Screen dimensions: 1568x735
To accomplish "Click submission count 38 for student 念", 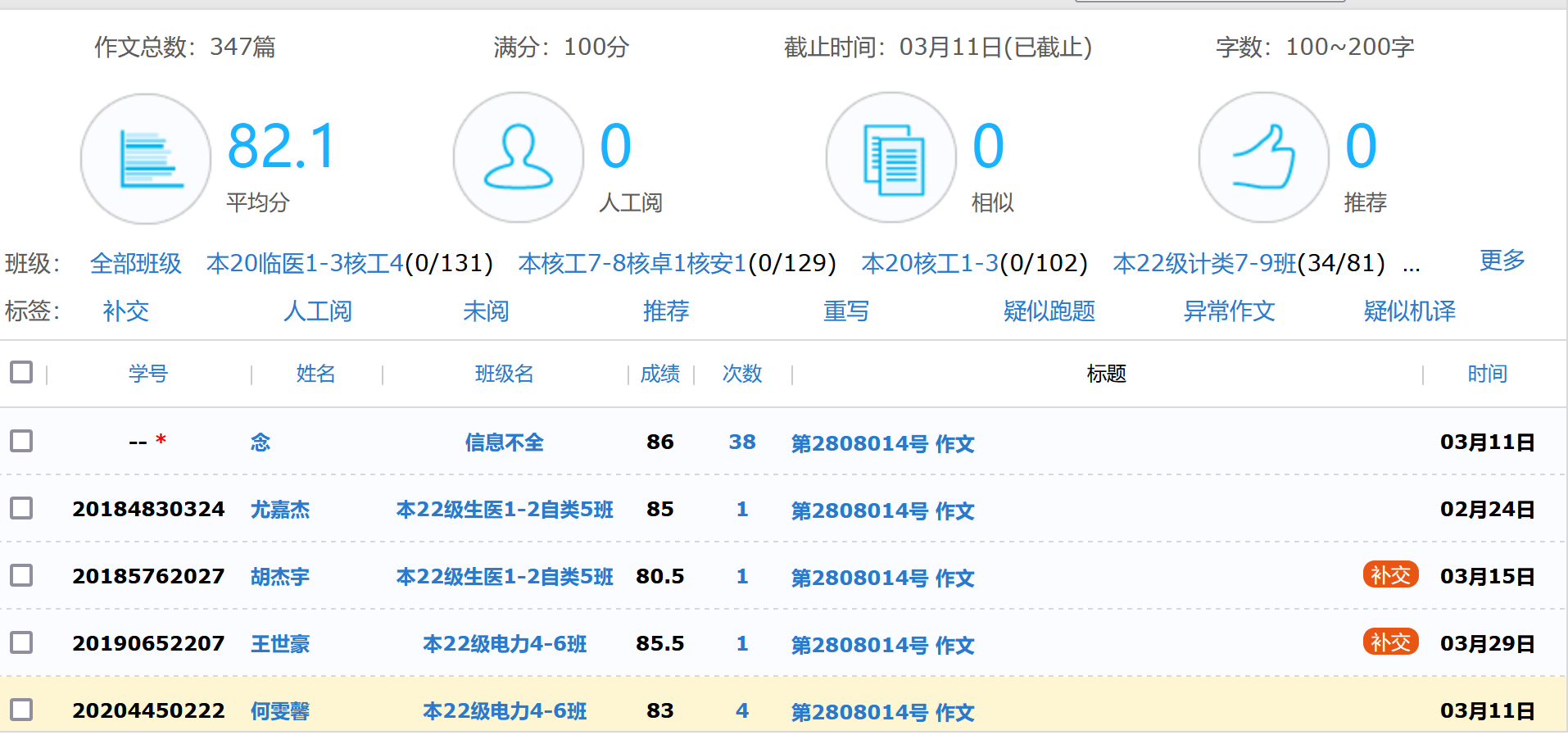I will coord(741,442).
